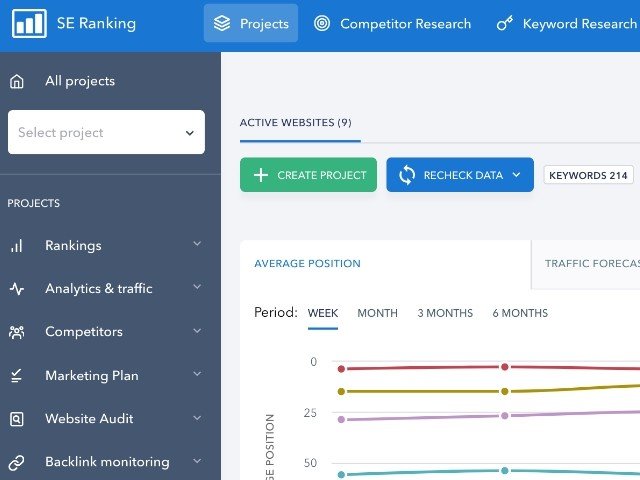Click the Marketing Plan checklist icon
This screenshot has width=640, height=480.
[x=17, y=376]
